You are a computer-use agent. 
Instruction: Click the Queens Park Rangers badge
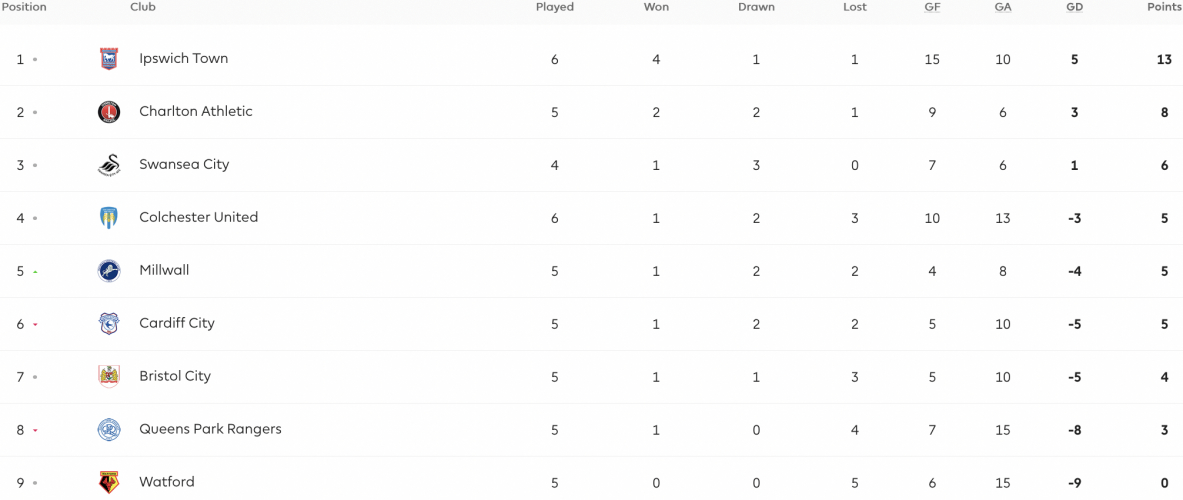pyautogui.click(x=109, y=430)
